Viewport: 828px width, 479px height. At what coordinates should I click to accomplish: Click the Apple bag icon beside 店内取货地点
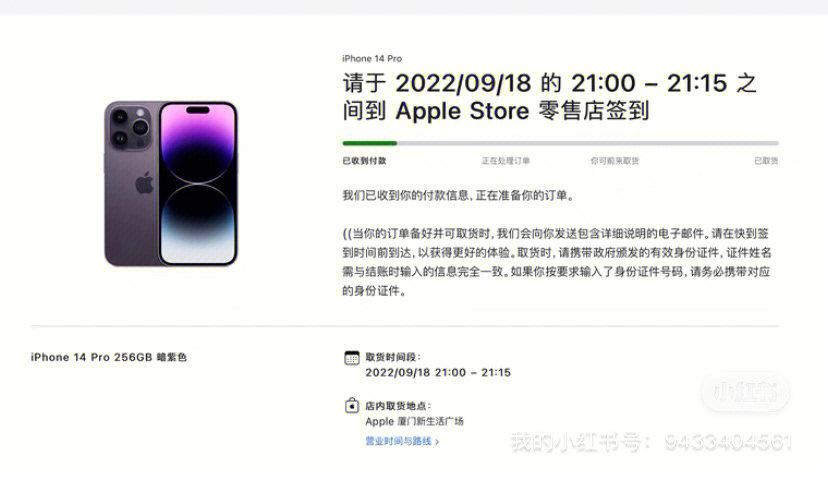pos(352,406)
